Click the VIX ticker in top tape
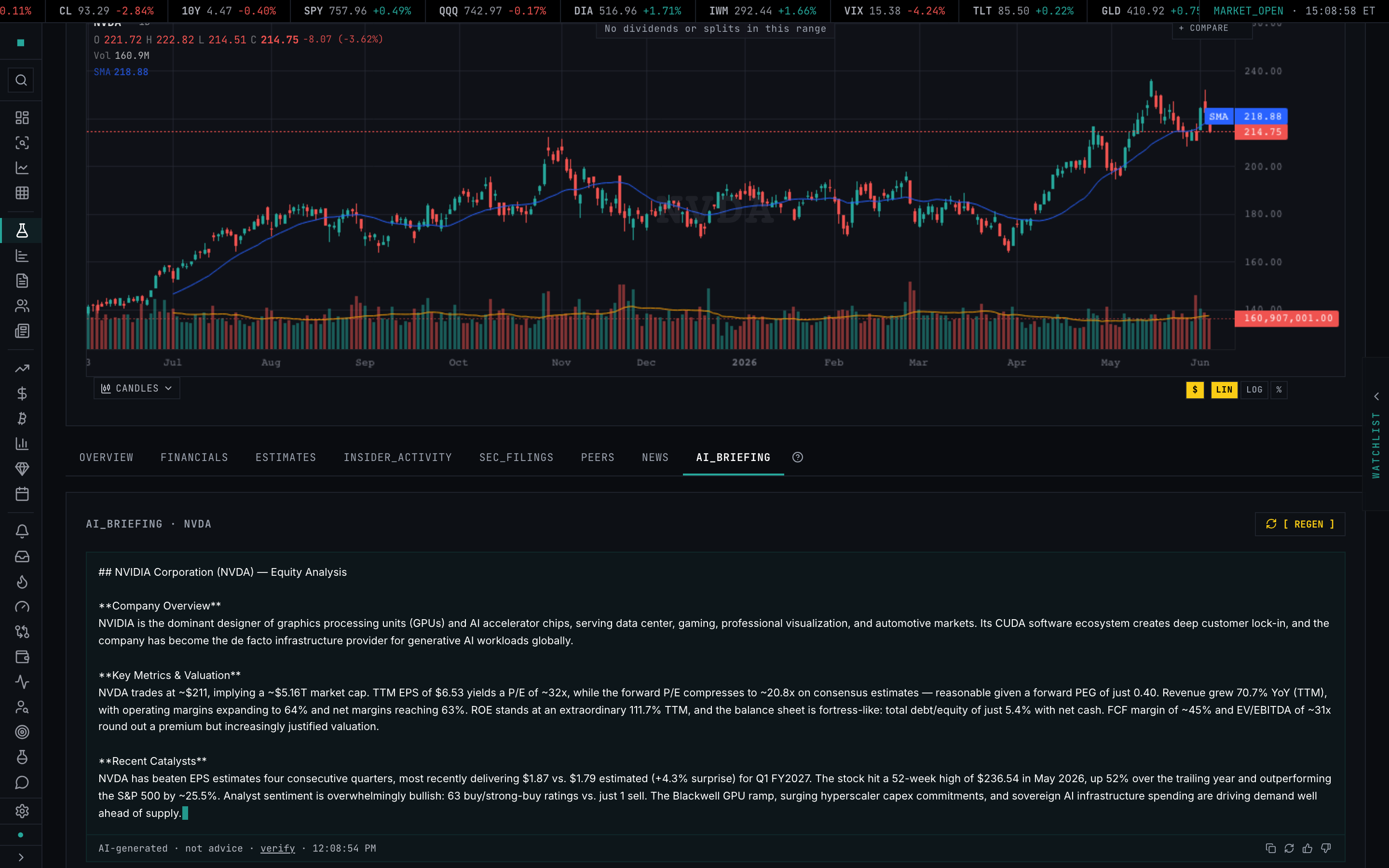 pos(894,11)
